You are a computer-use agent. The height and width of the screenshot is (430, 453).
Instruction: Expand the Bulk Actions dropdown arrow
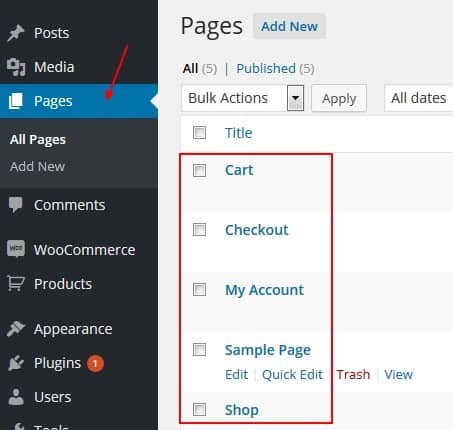tap(295, 98)
